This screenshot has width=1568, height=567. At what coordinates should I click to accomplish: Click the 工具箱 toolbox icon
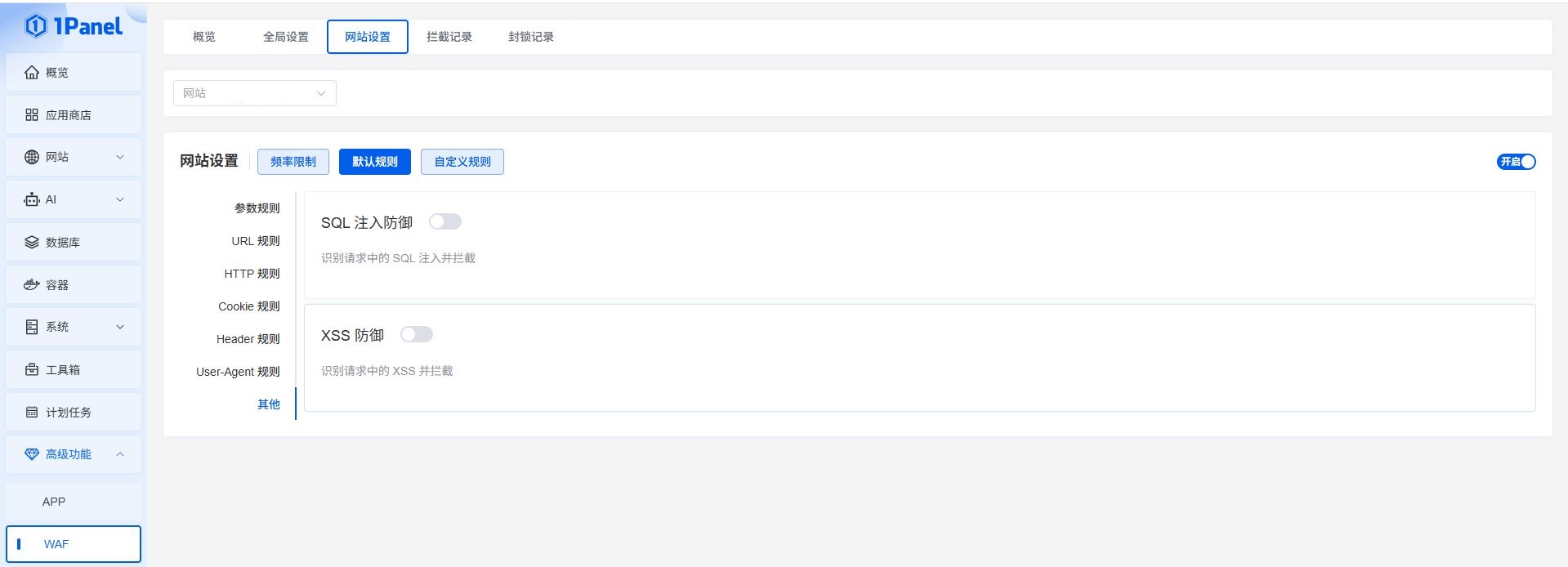coord(32,370)
